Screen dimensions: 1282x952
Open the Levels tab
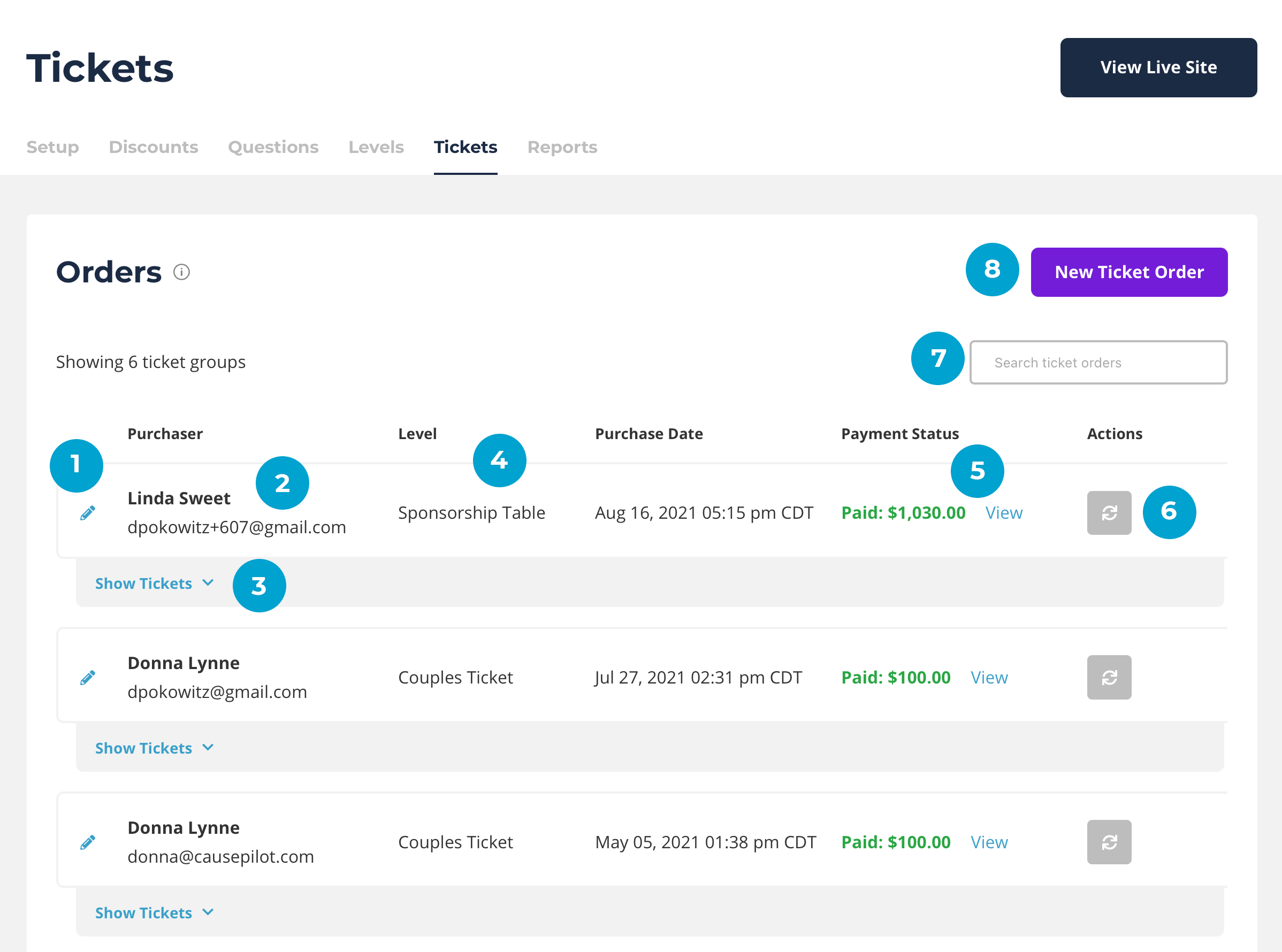[x=376, y=147]
